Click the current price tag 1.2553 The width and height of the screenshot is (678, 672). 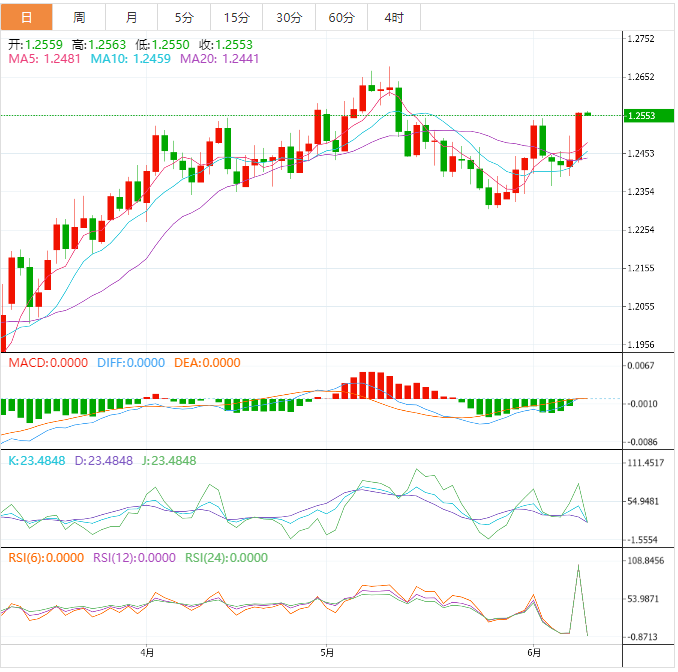point(641,116)
